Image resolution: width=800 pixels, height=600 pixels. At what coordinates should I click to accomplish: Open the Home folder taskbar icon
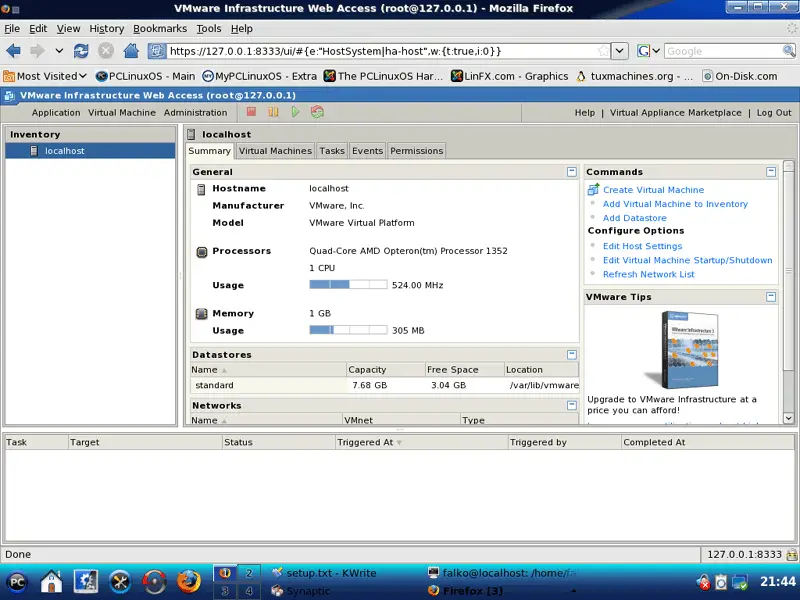(x=52, y=582)
